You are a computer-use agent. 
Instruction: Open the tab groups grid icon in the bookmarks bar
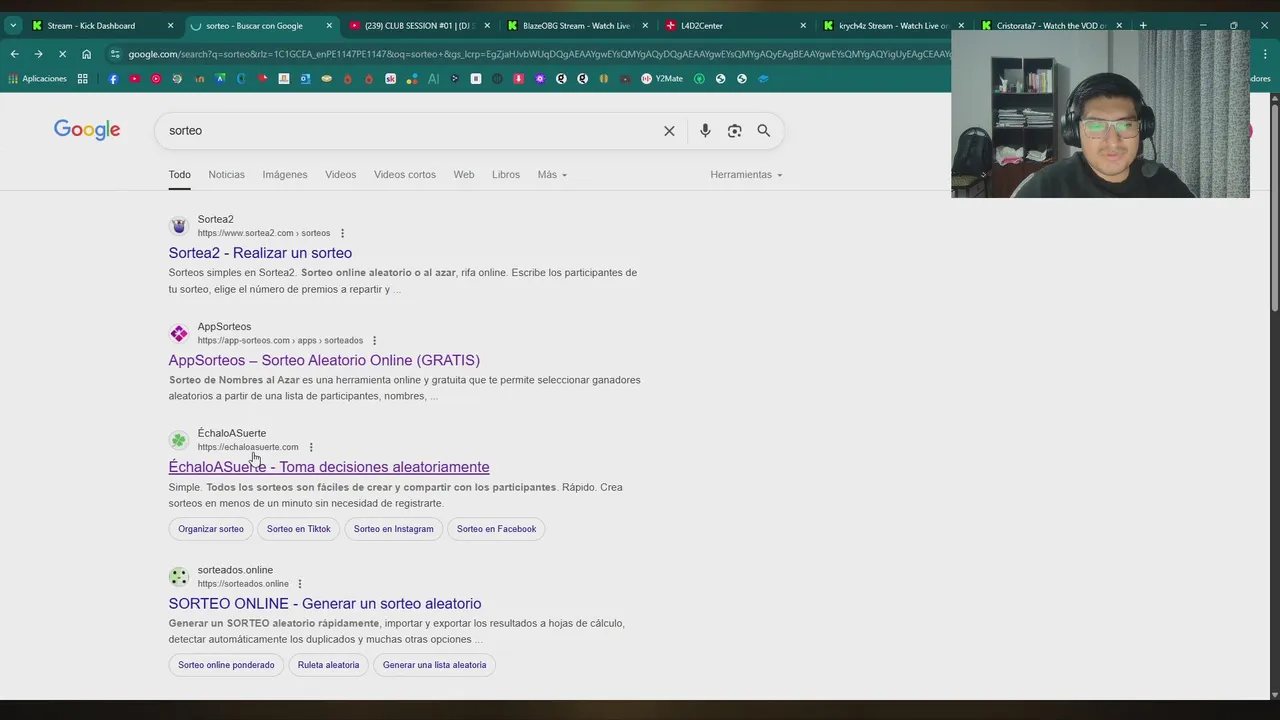click(x=83, y=79)
